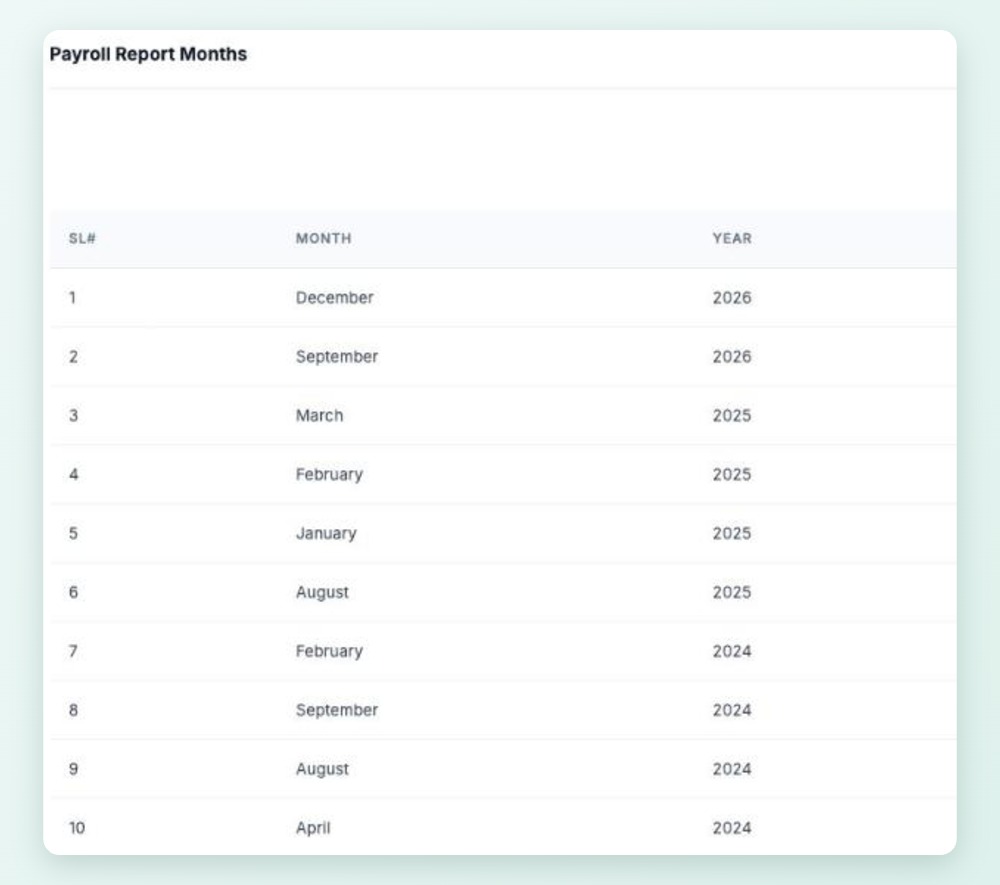
Task: Pick August in row 9
Action: pos(322,769)
